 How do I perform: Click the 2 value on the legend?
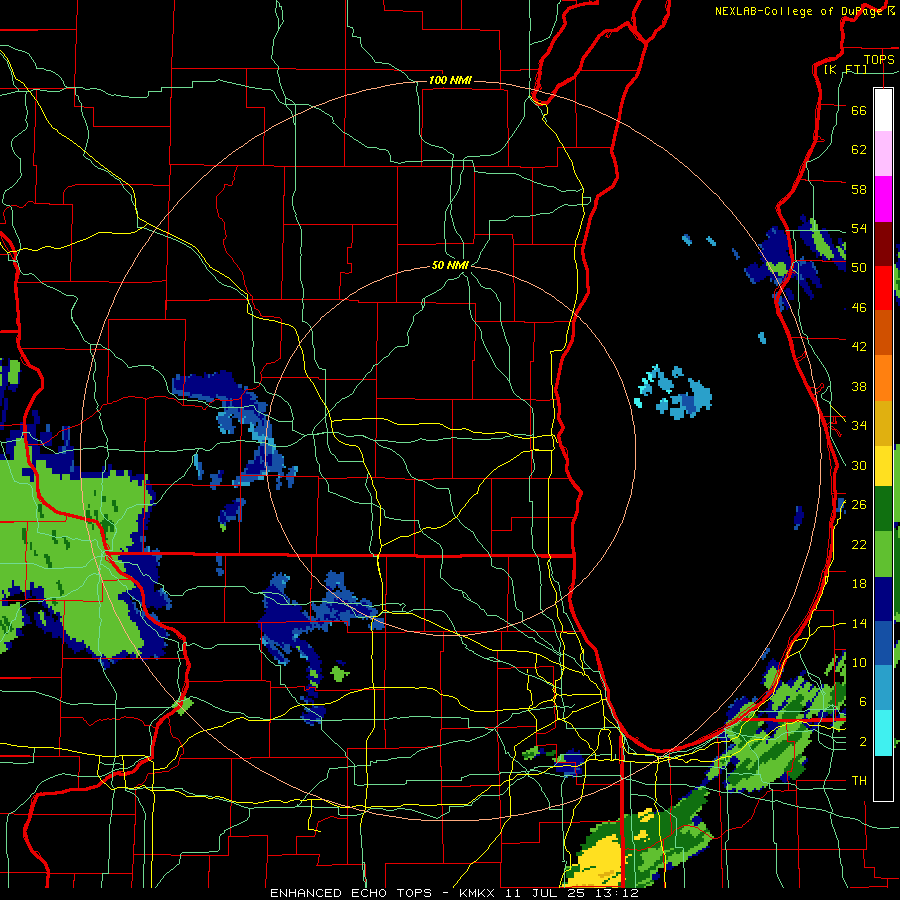(x=863, y=741)
